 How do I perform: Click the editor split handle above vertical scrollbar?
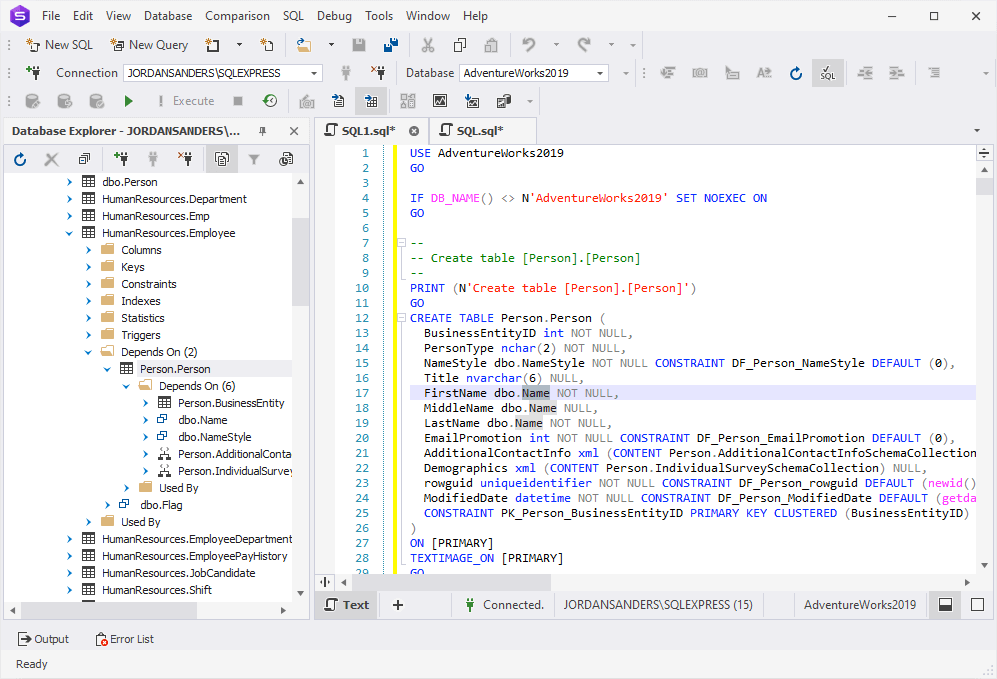pos(984,153)
